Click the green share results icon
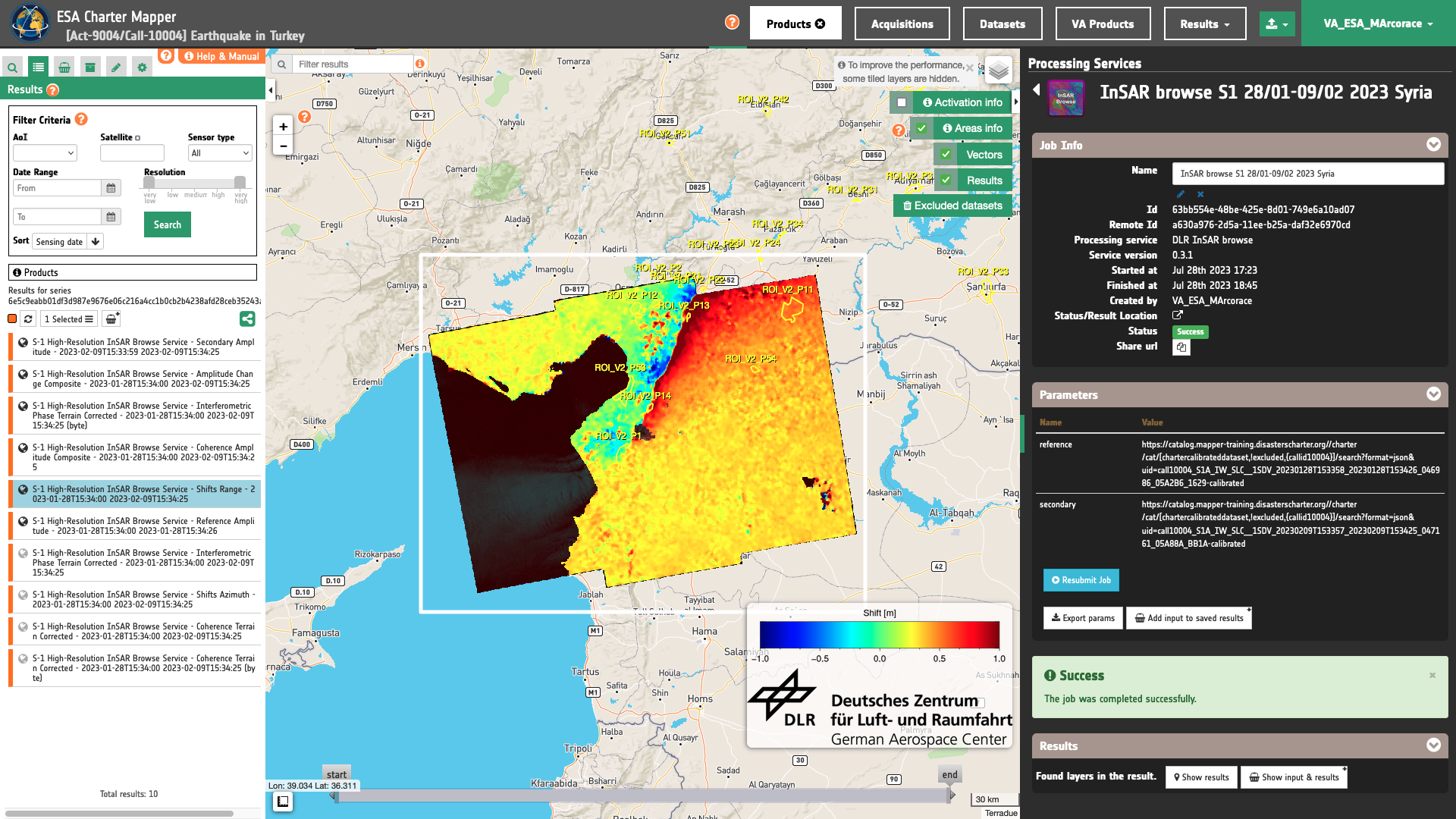Screen dimensions: 1456x819 (247, 319)
